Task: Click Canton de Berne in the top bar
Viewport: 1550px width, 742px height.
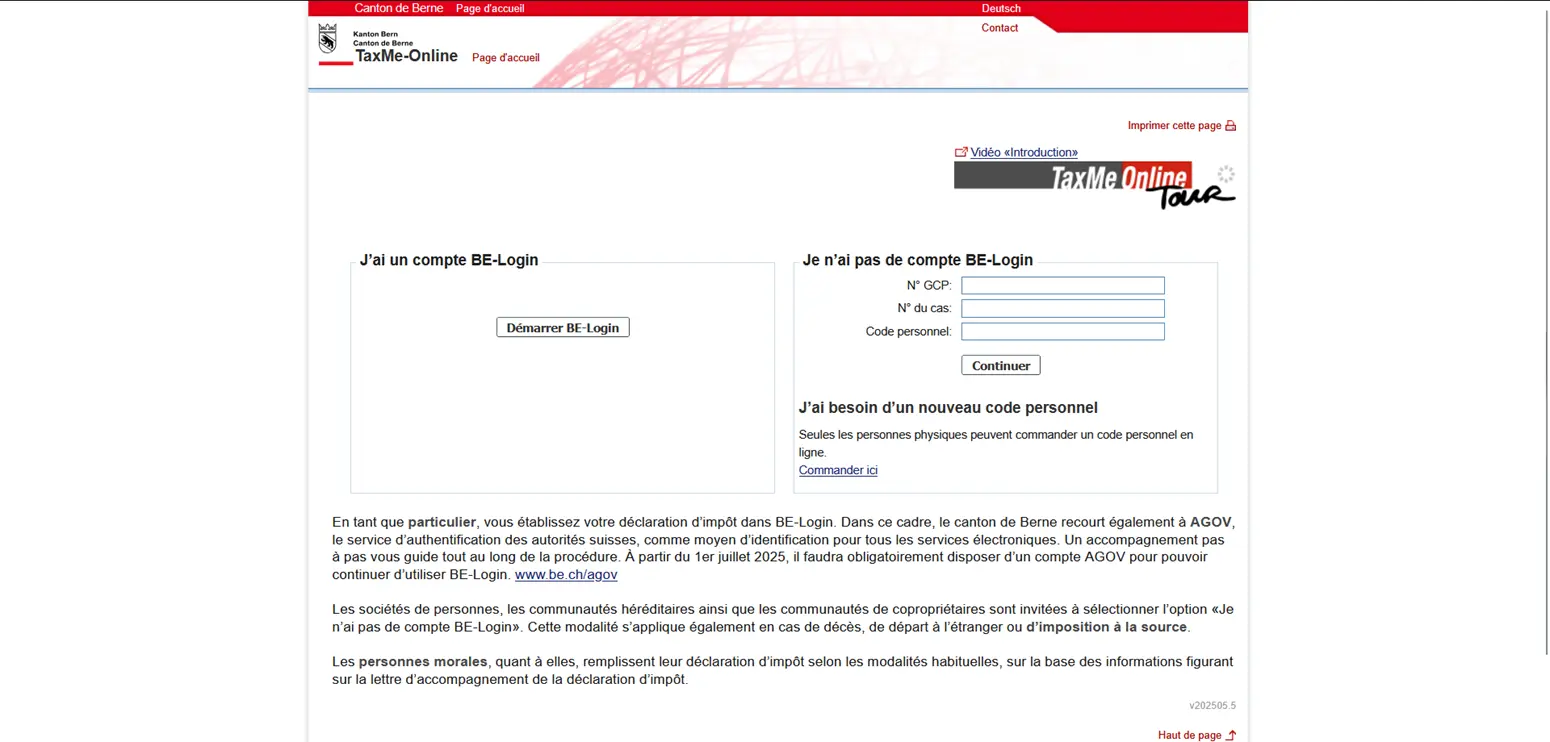Action: [x=398, y=8]
